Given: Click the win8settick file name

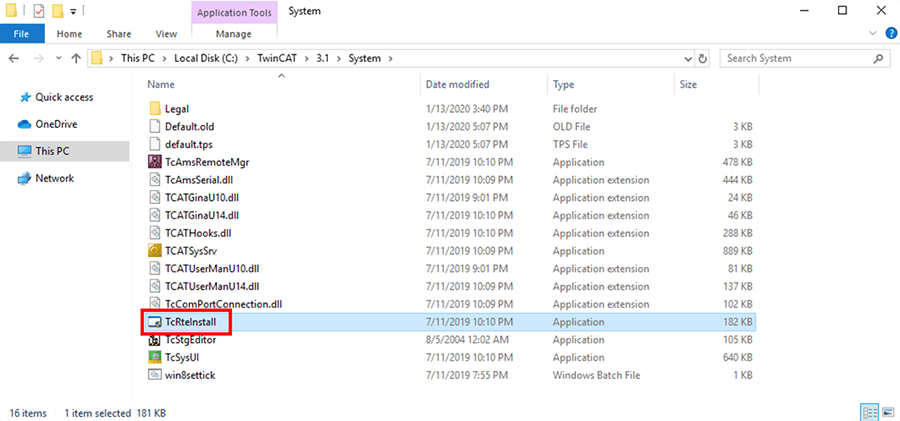Looking at the screenshot, I should point(190,376).
